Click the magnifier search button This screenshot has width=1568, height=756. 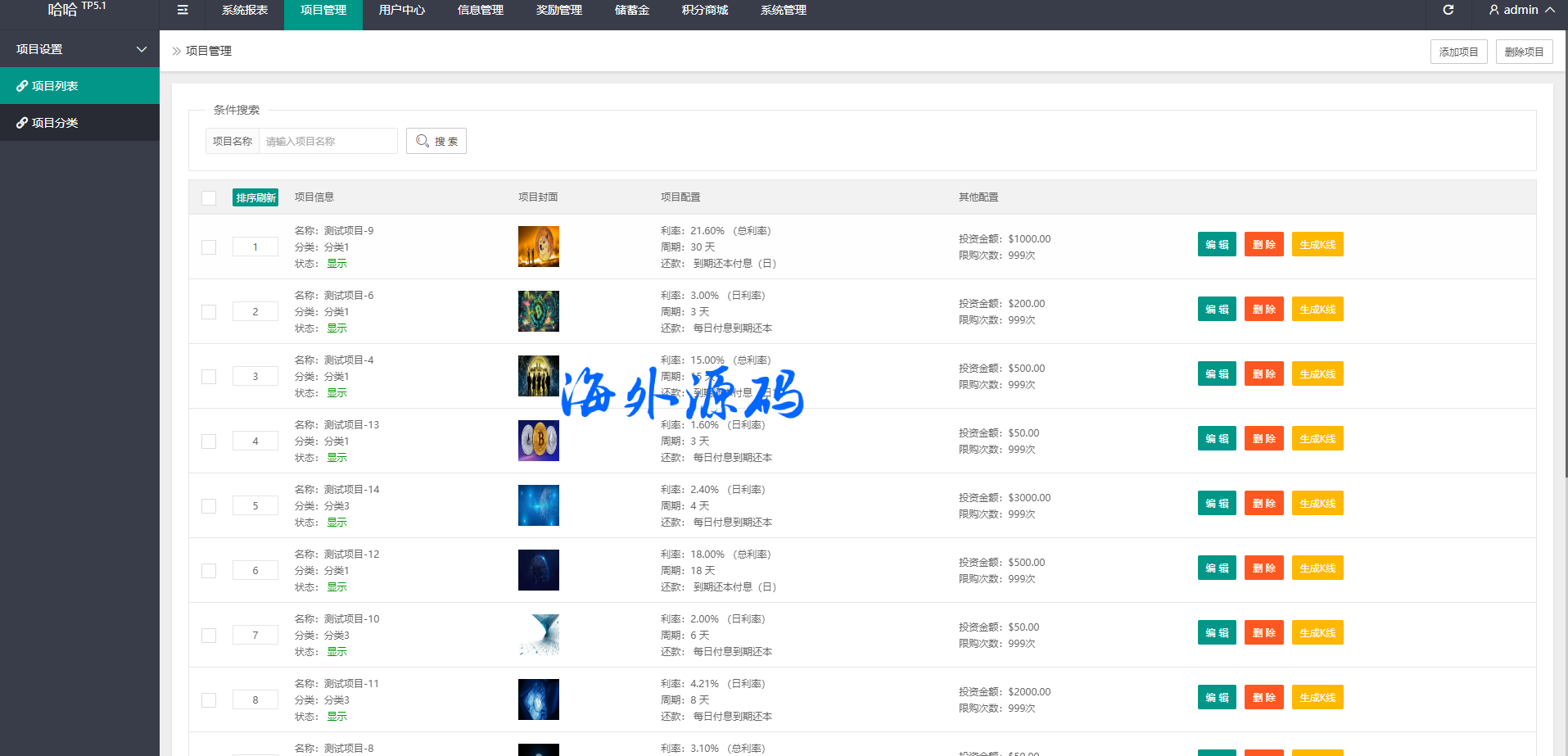(x=436, y=141)
